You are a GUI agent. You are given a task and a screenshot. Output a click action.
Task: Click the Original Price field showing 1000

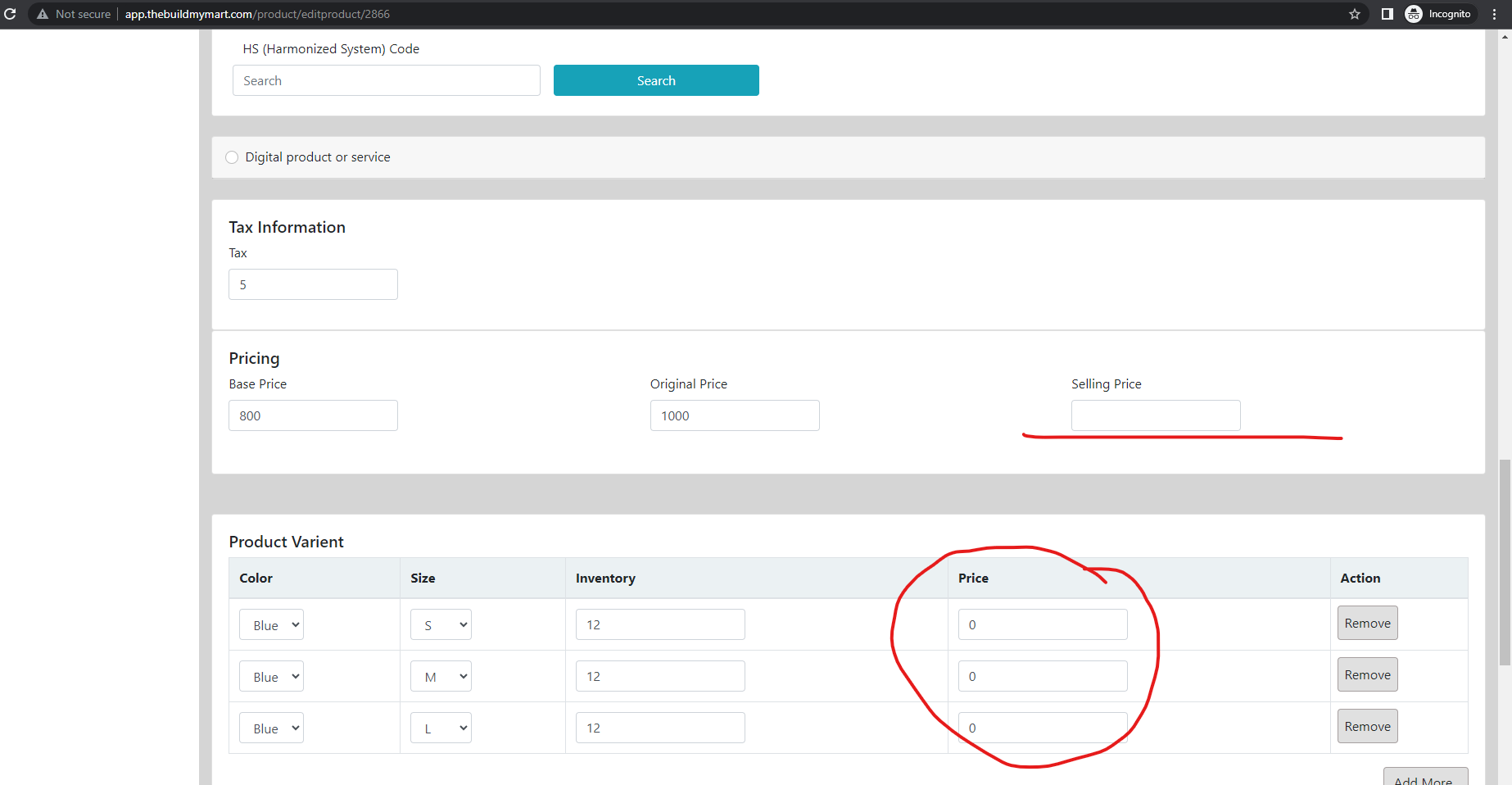(x=735, y=415)
